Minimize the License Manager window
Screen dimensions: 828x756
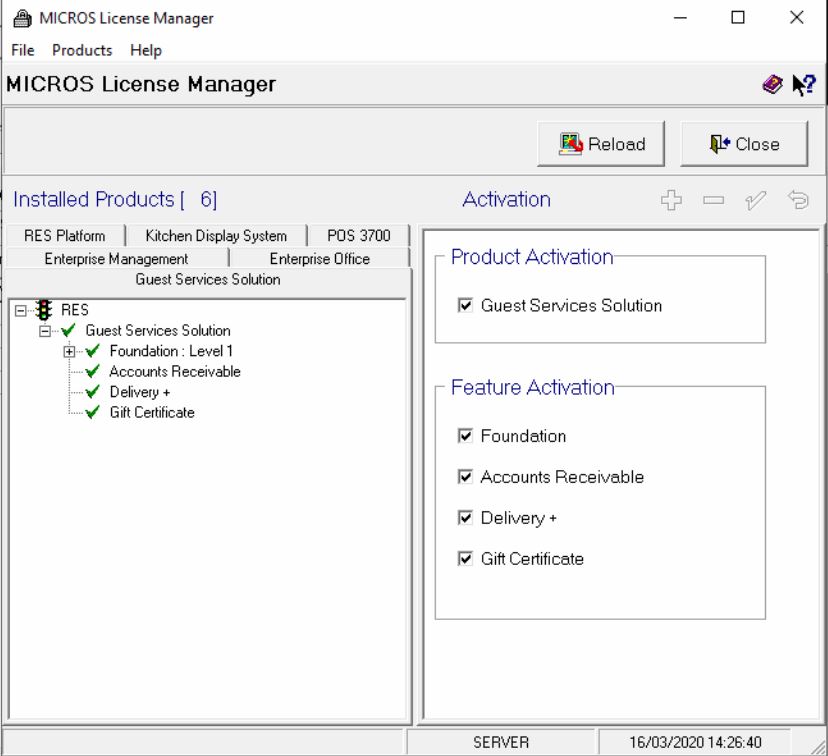pos(680,18)
